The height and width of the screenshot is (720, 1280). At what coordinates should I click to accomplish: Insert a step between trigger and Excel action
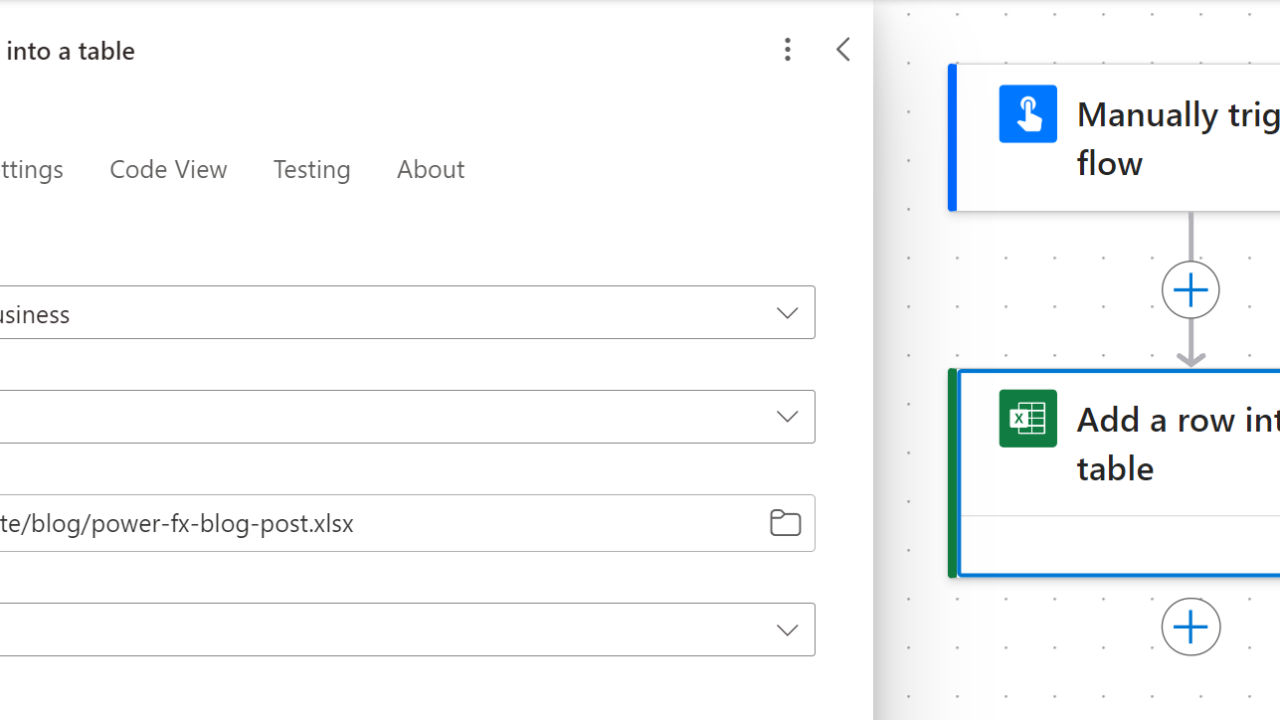1190,290
